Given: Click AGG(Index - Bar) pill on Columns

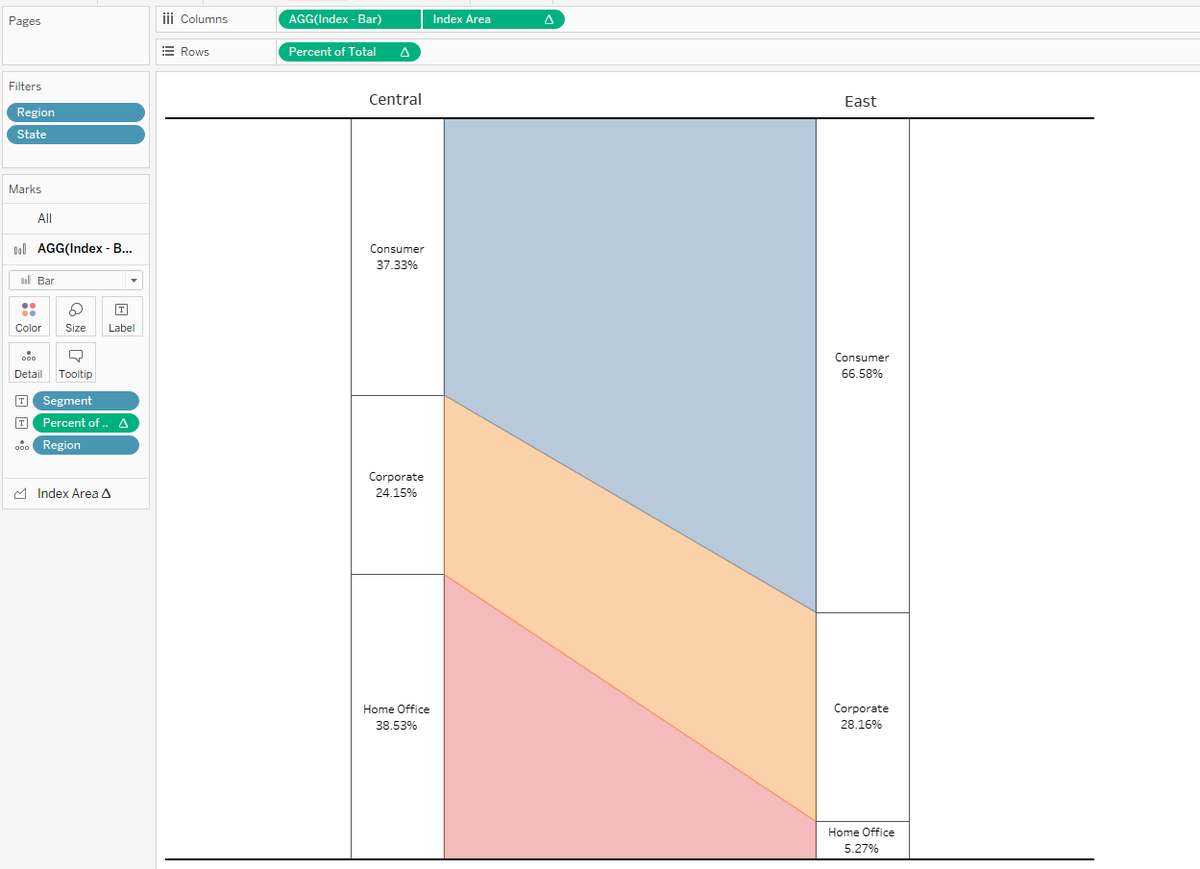Looking at the screenshot, I should 350,20.
